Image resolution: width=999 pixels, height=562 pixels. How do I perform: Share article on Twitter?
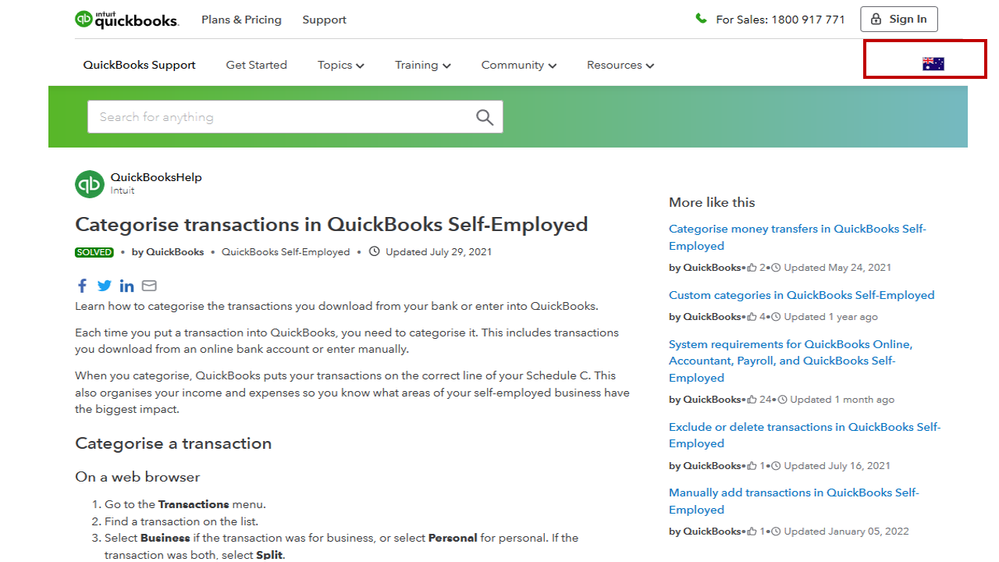tap(104, 286)
